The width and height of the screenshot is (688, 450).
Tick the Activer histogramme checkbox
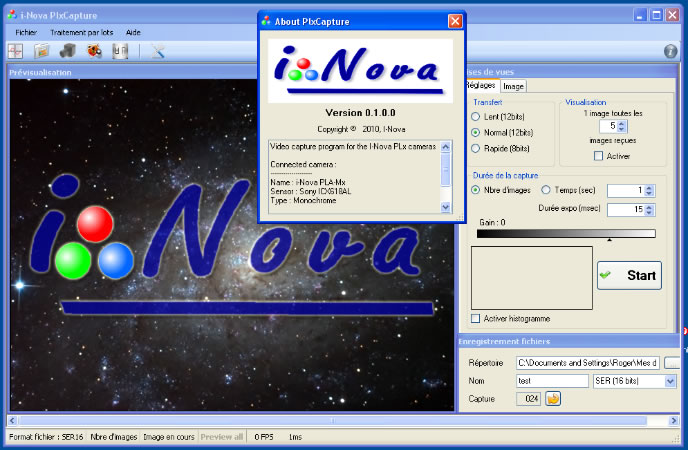click(x=475, y=318)
